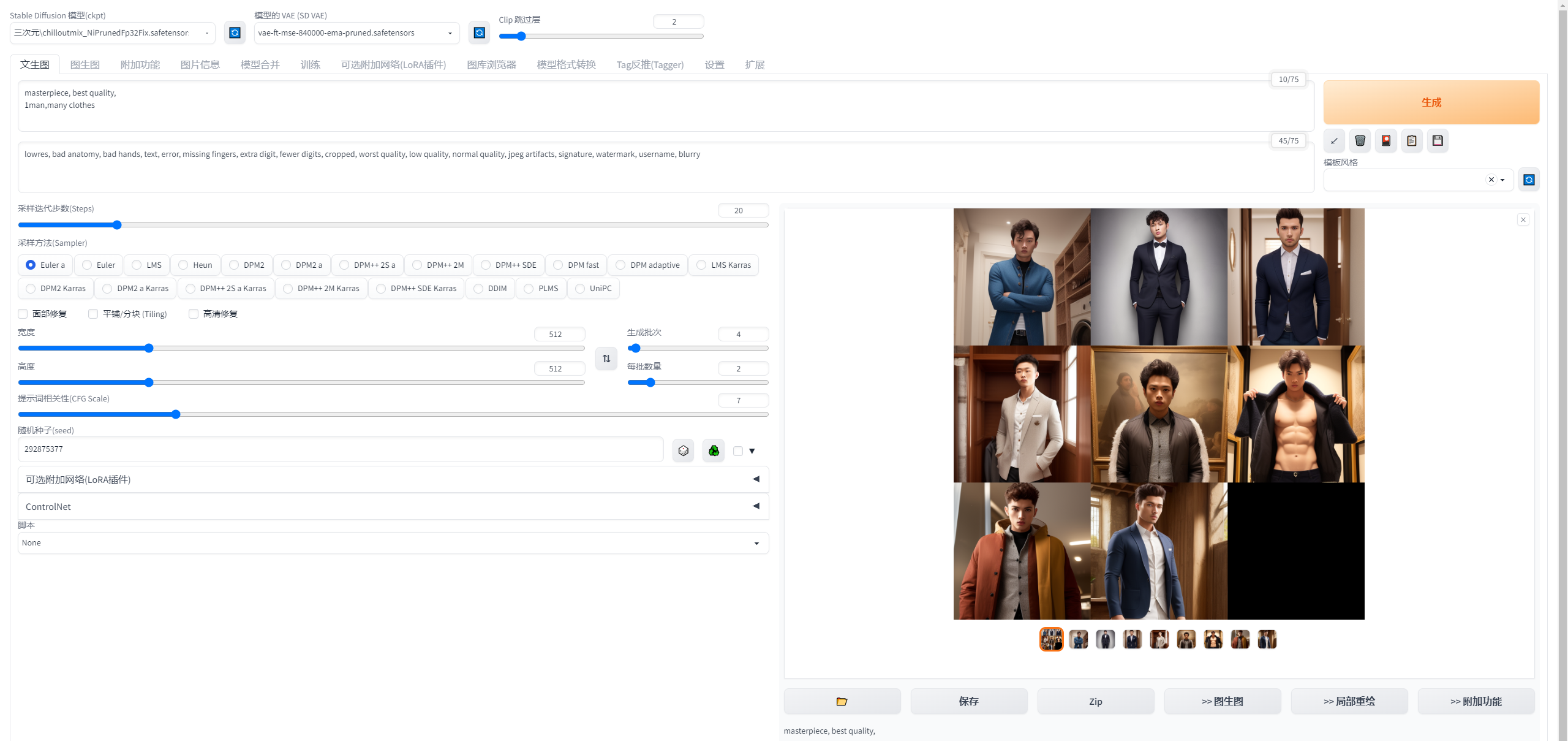The image size is (1568, 741).
Task: Randomize the seed with the dice icon
Action: point(684,451)
